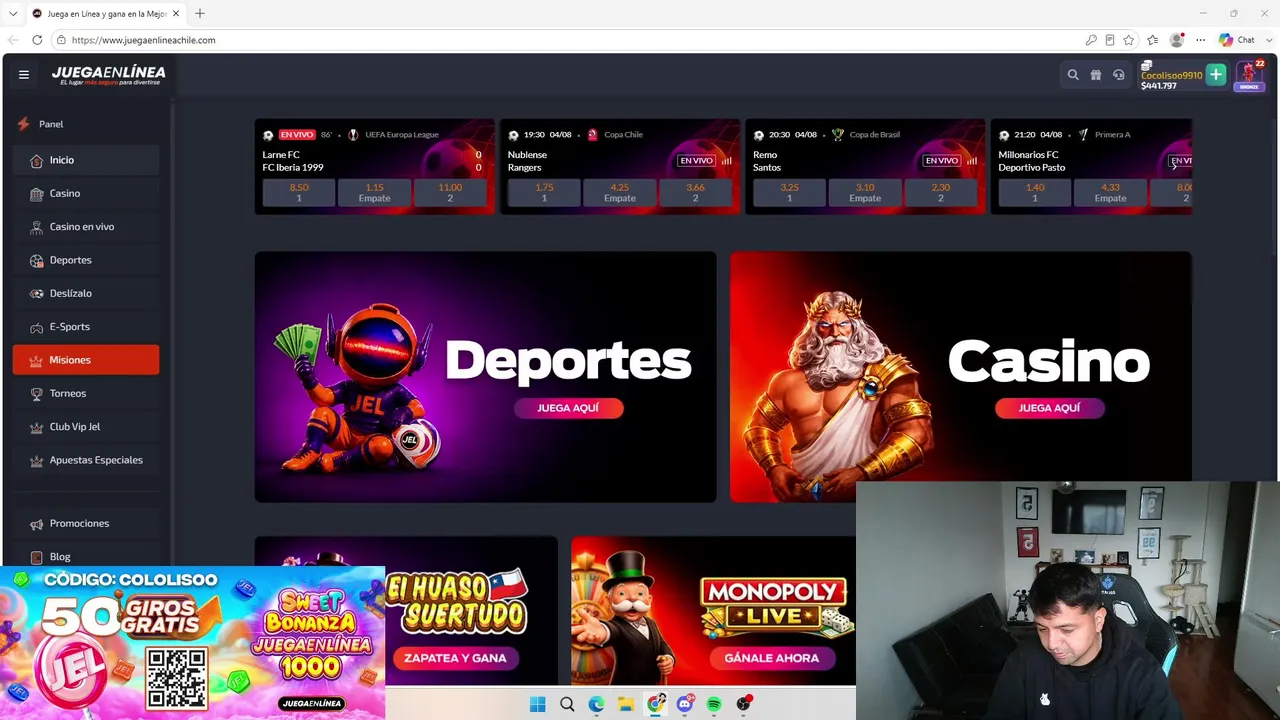Bet 1.75 on Nublense win
The image size is (1280, 720).
point(544,193)
